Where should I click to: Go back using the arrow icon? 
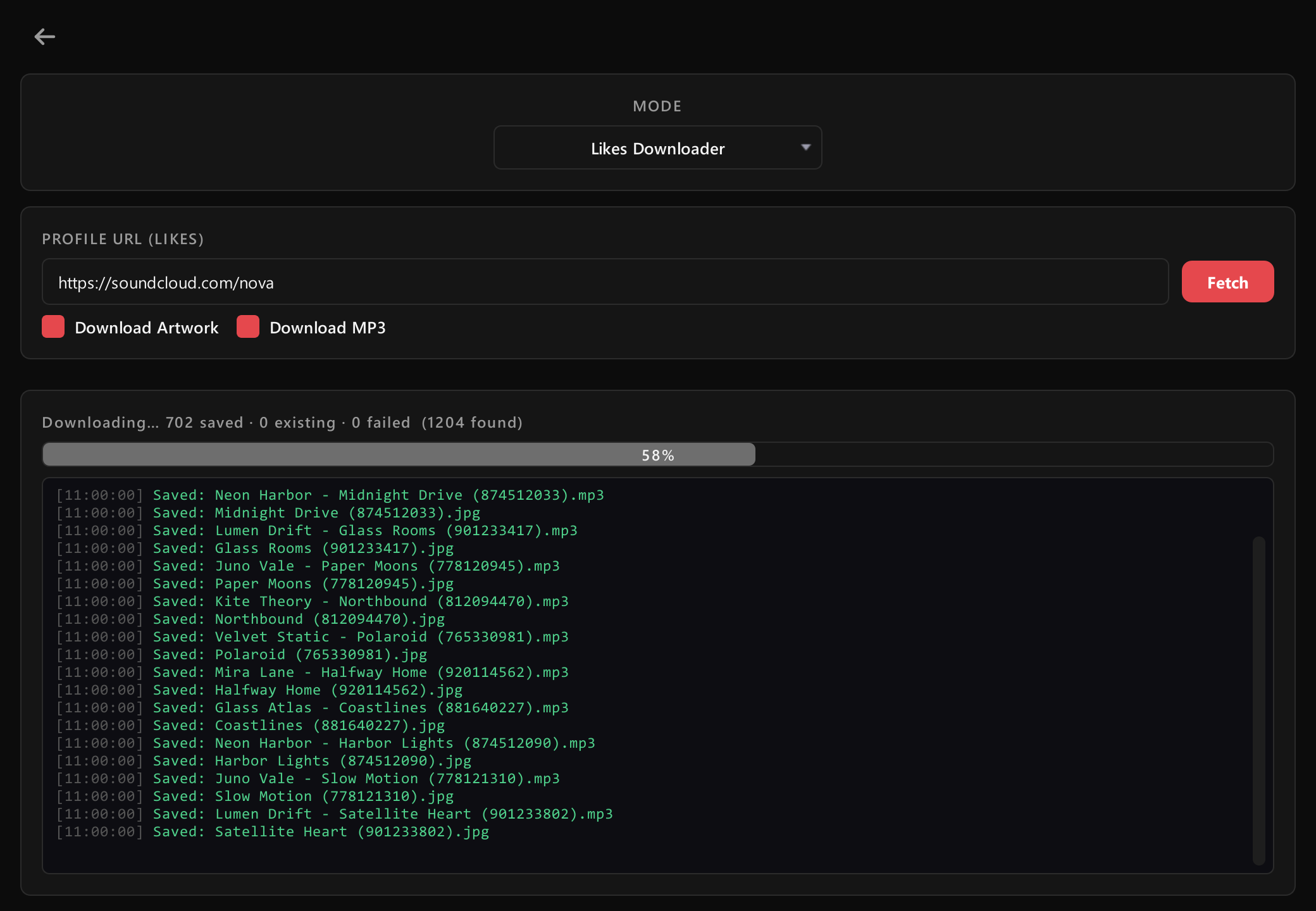coord(44,37)
